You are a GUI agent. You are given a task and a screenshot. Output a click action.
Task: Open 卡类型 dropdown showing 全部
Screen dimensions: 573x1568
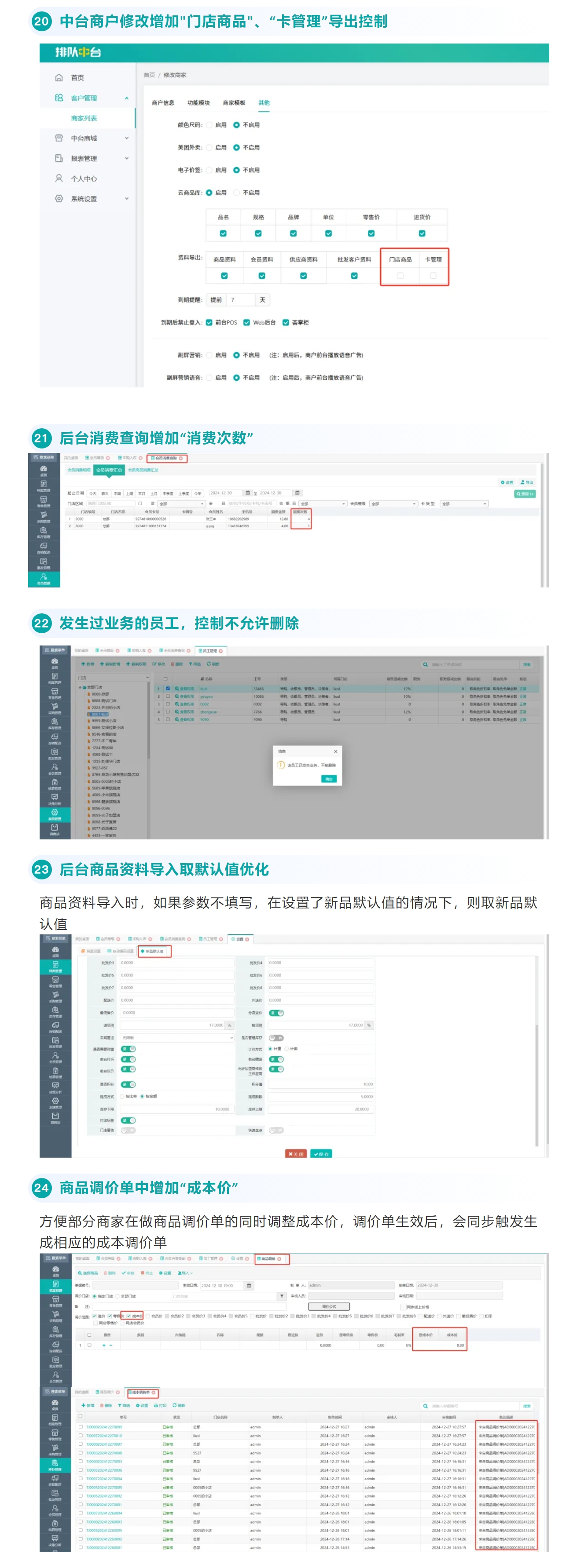click(464, 504)
